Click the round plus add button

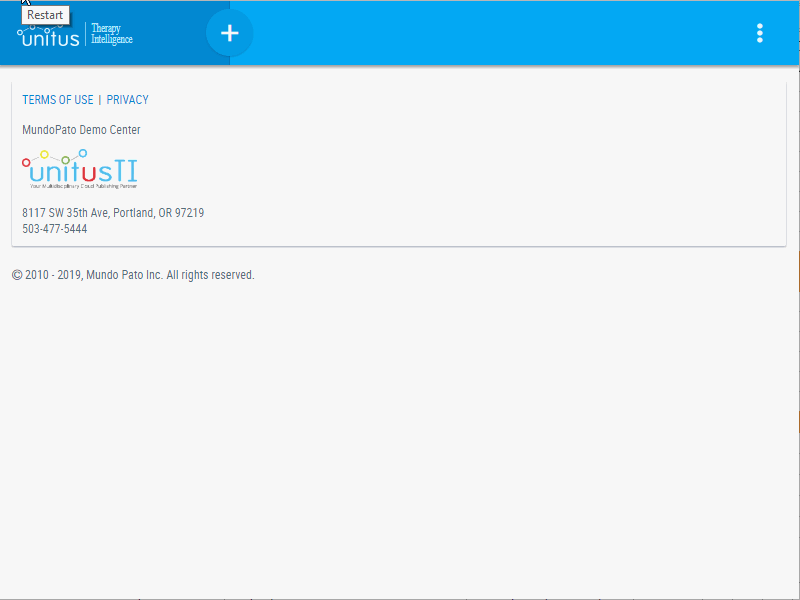[230, 33]
